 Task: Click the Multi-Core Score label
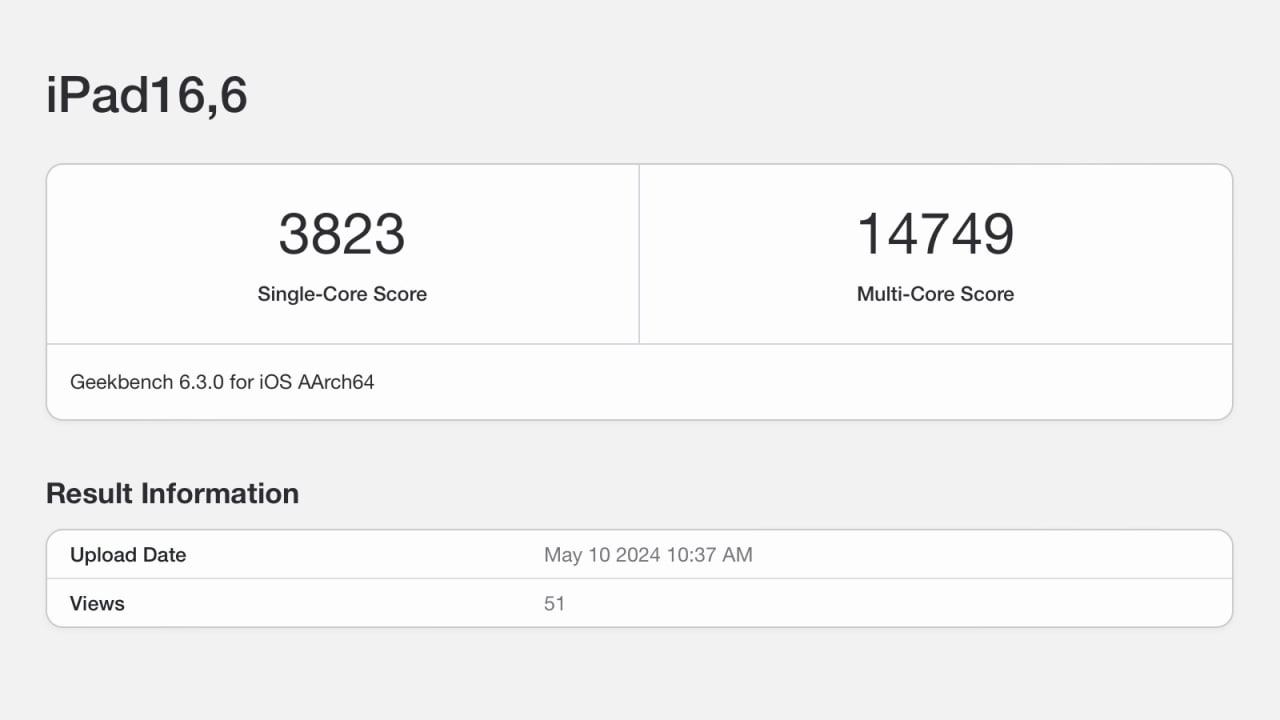point(935,294)
